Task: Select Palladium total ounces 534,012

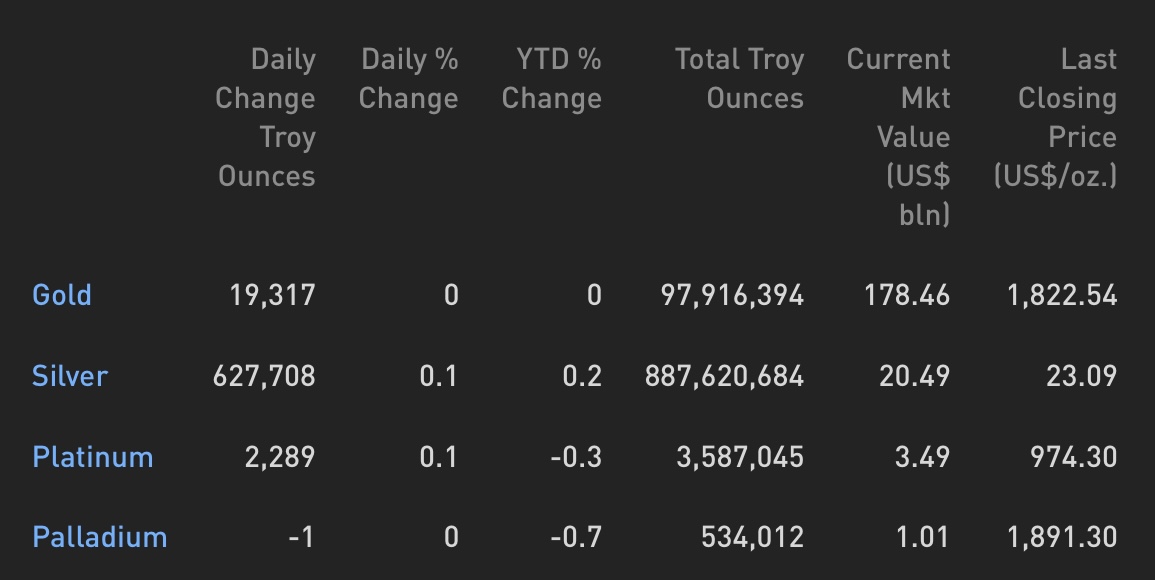Action: click(752, 537)
